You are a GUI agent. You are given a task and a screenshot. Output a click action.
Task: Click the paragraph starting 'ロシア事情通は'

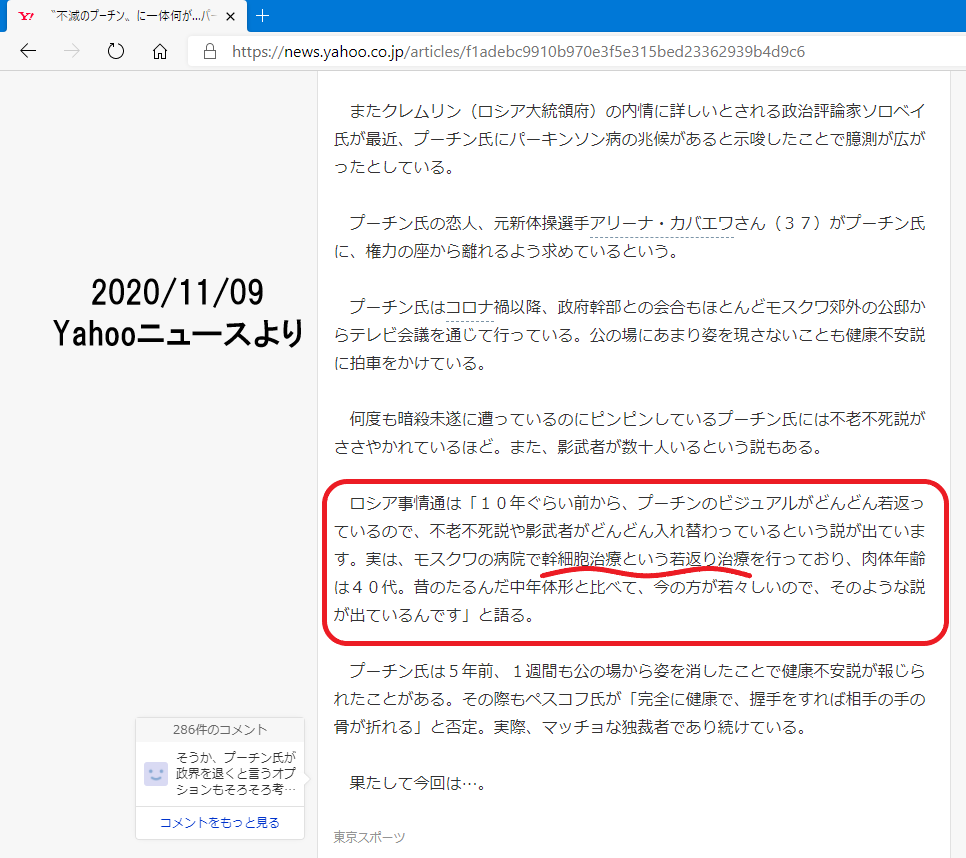point(630,559)
